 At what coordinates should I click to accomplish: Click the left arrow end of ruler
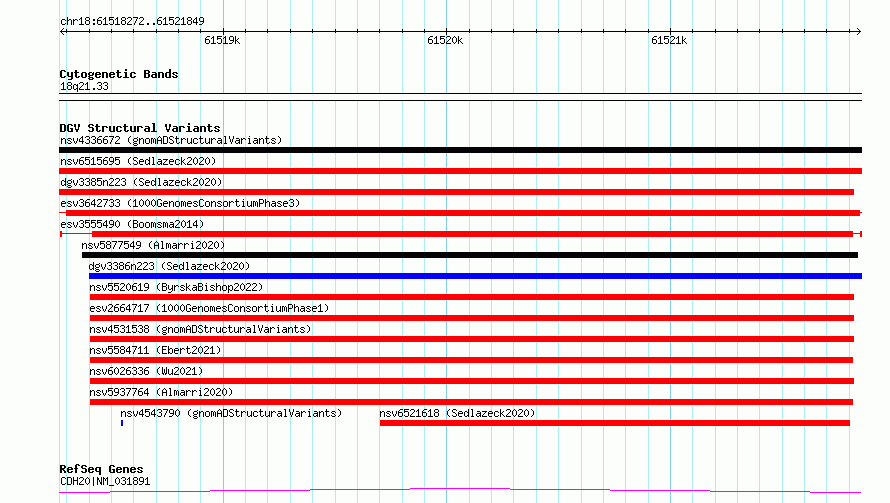pos(62,32)
